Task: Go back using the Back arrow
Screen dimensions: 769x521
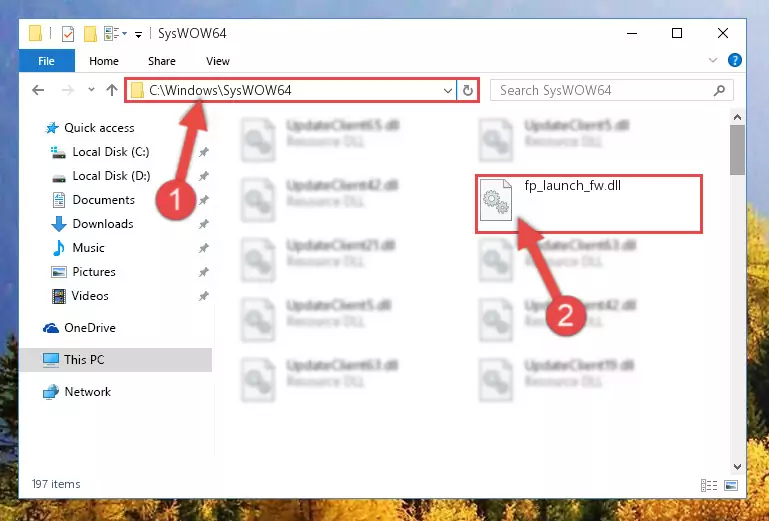Action: [x=38, y=90]
